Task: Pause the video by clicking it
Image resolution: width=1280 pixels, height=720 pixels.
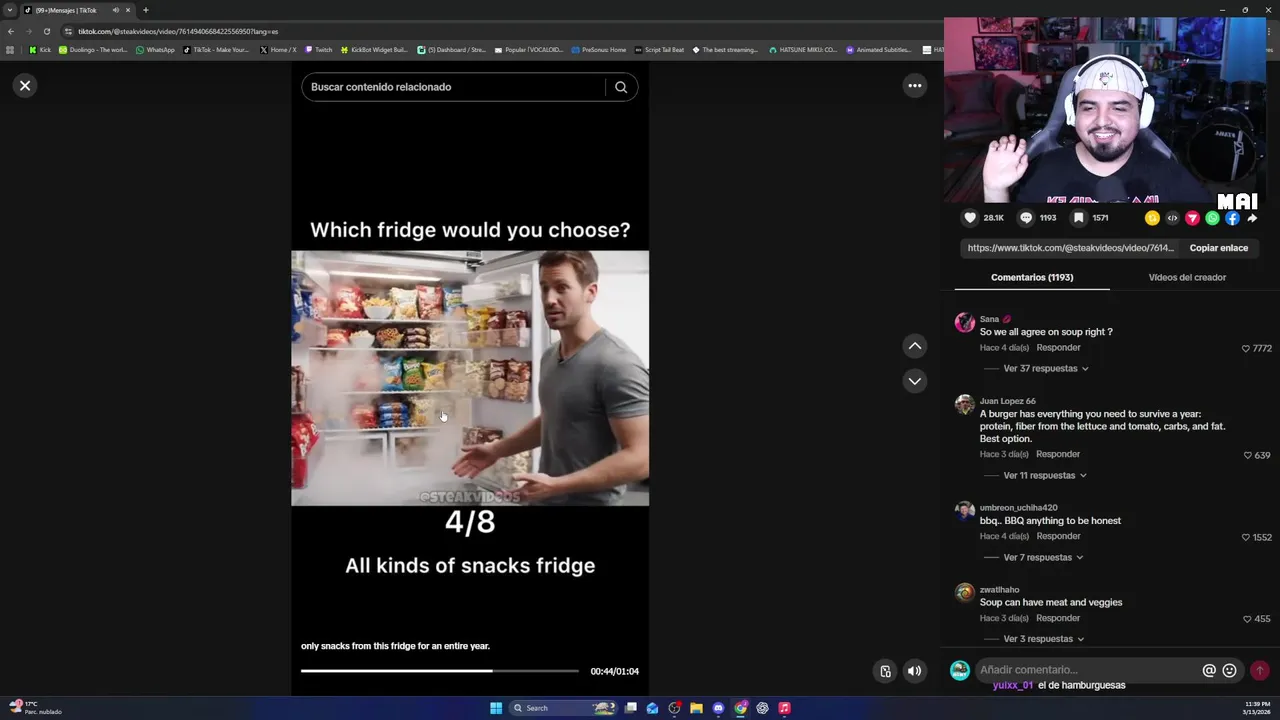Action: click(470, 378)
